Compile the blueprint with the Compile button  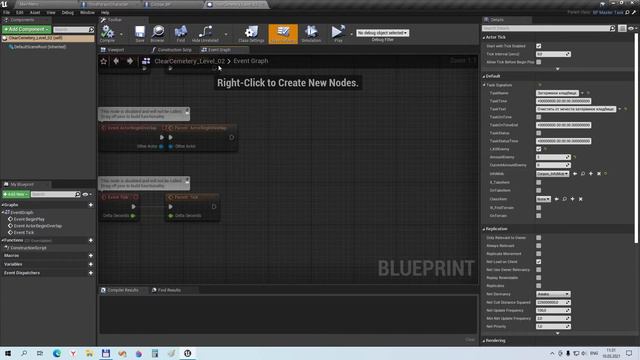107,33
